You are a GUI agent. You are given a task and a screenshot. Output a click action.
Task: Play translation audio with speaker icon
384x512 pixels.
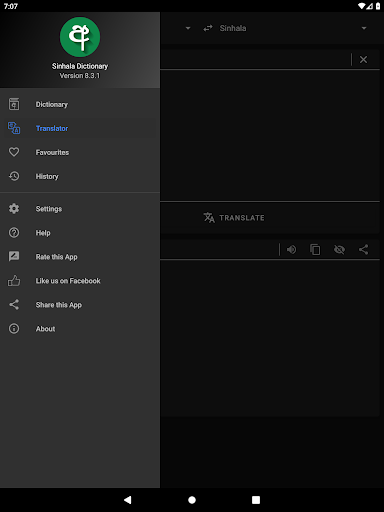coord(292,249)
